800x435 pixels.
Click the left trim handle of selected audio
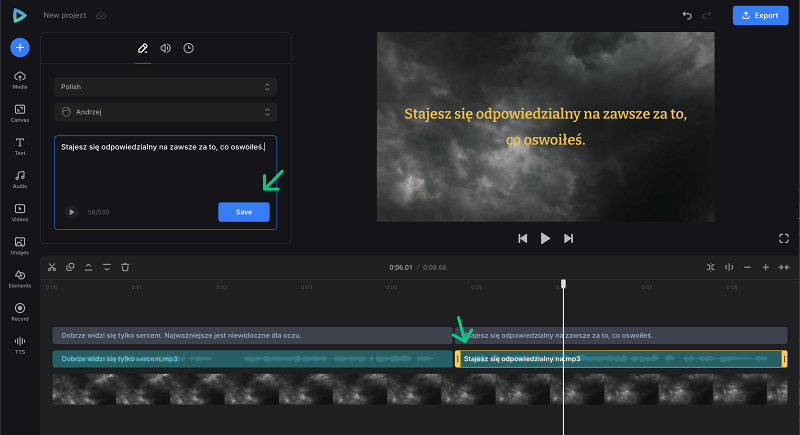(458, 359)
